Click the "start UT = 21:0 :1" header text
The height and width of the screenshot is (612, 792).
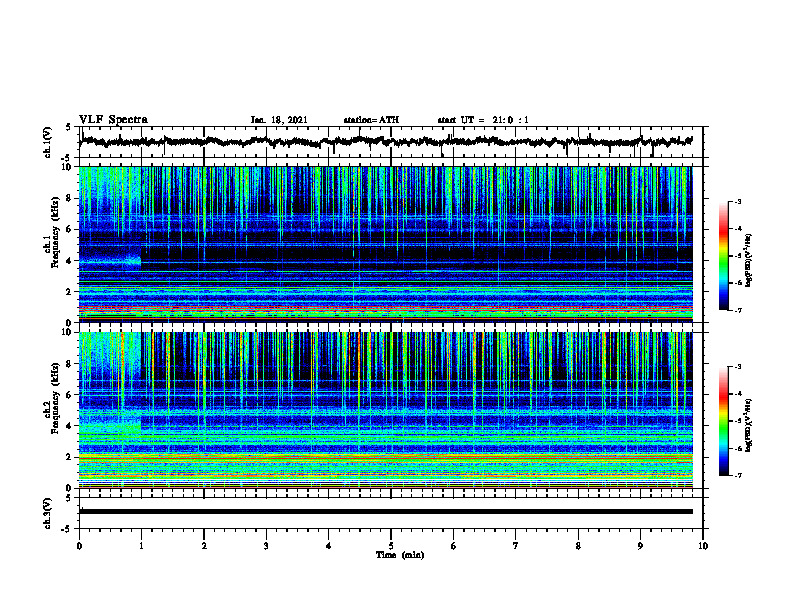[x=483, y=120]
